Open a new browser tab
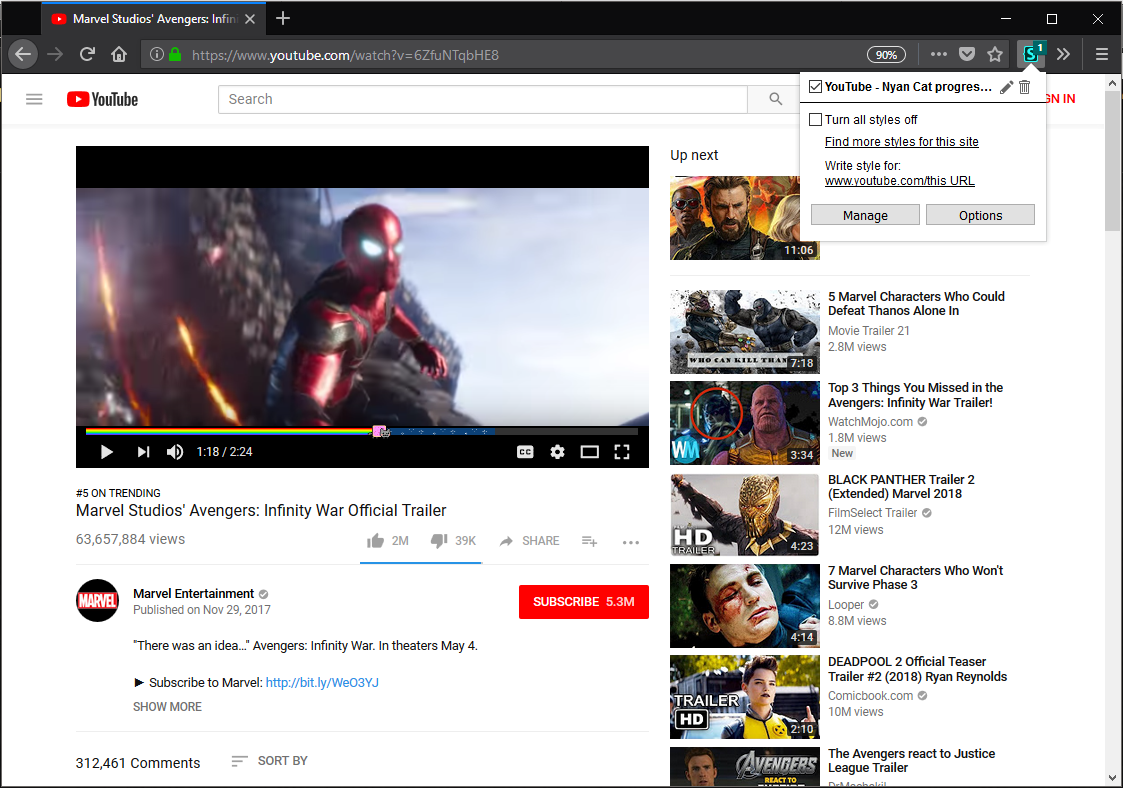Viewport: 1123px width, 788px height. (283, 18)
